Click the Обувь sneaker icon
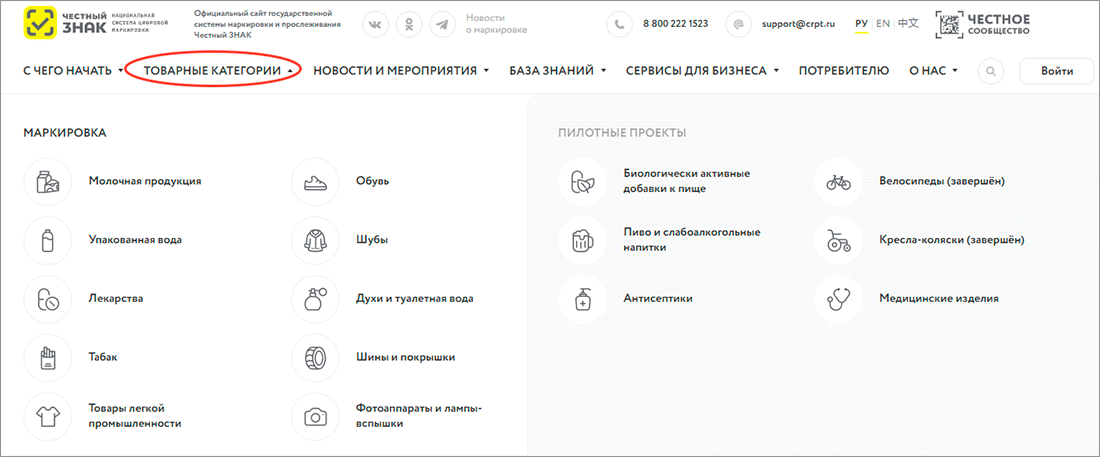The image size is (1100, 457). coord(315,182)
